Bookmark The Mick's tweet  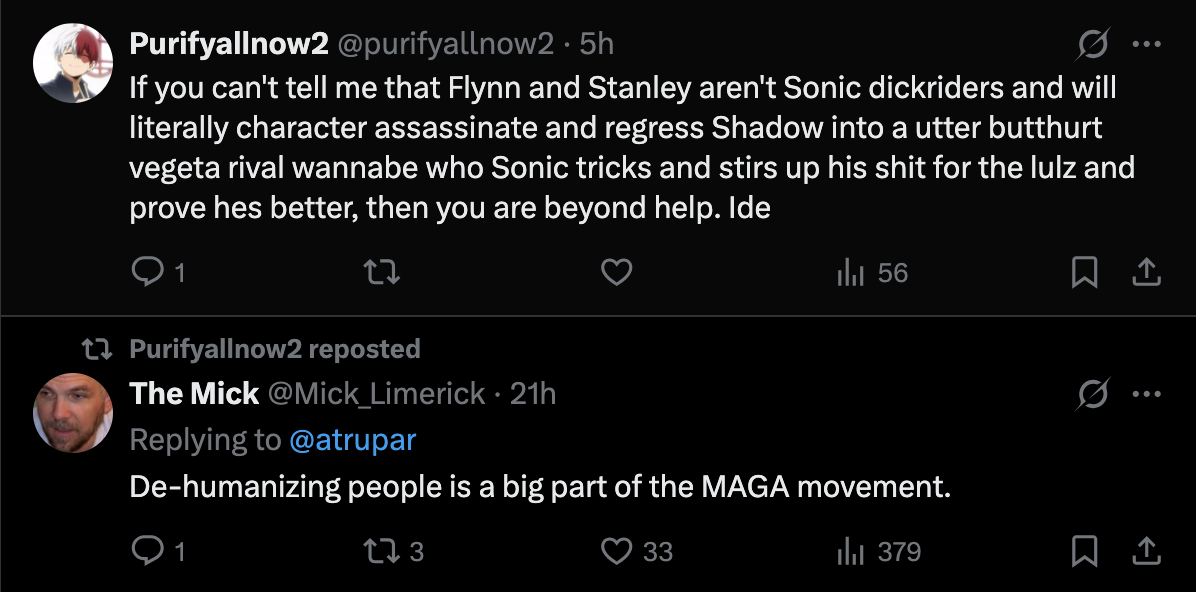1084,551
